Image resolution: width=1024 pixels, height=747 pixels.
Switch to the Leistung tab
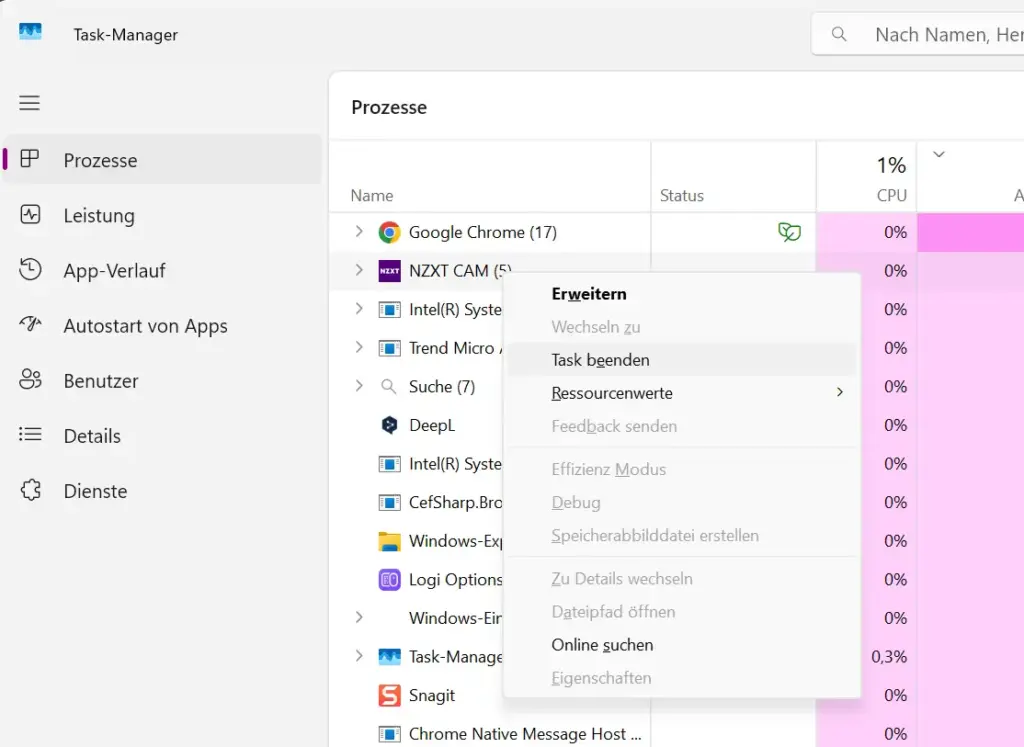(162, 215)
